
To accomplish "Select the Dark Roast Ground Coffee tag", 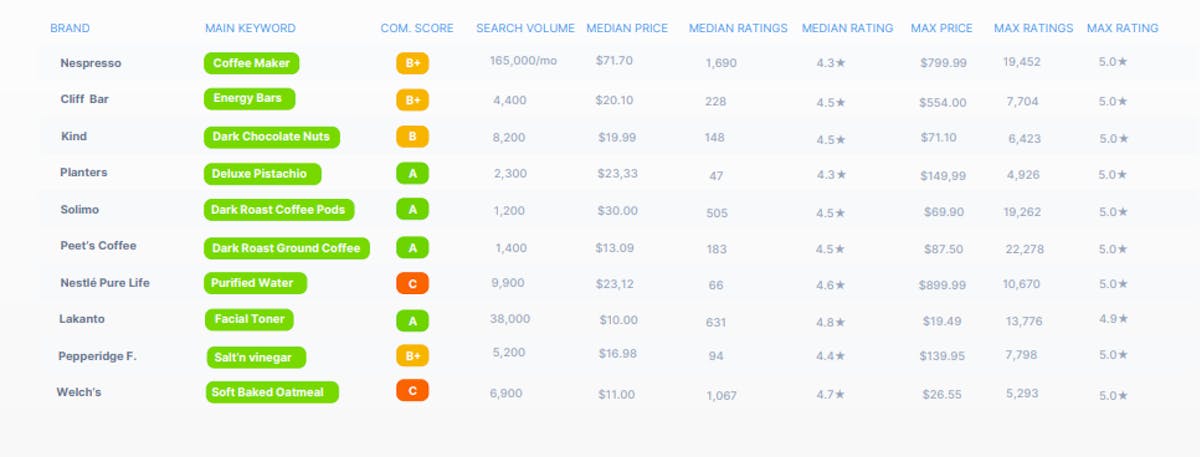I will coord(287,248).
